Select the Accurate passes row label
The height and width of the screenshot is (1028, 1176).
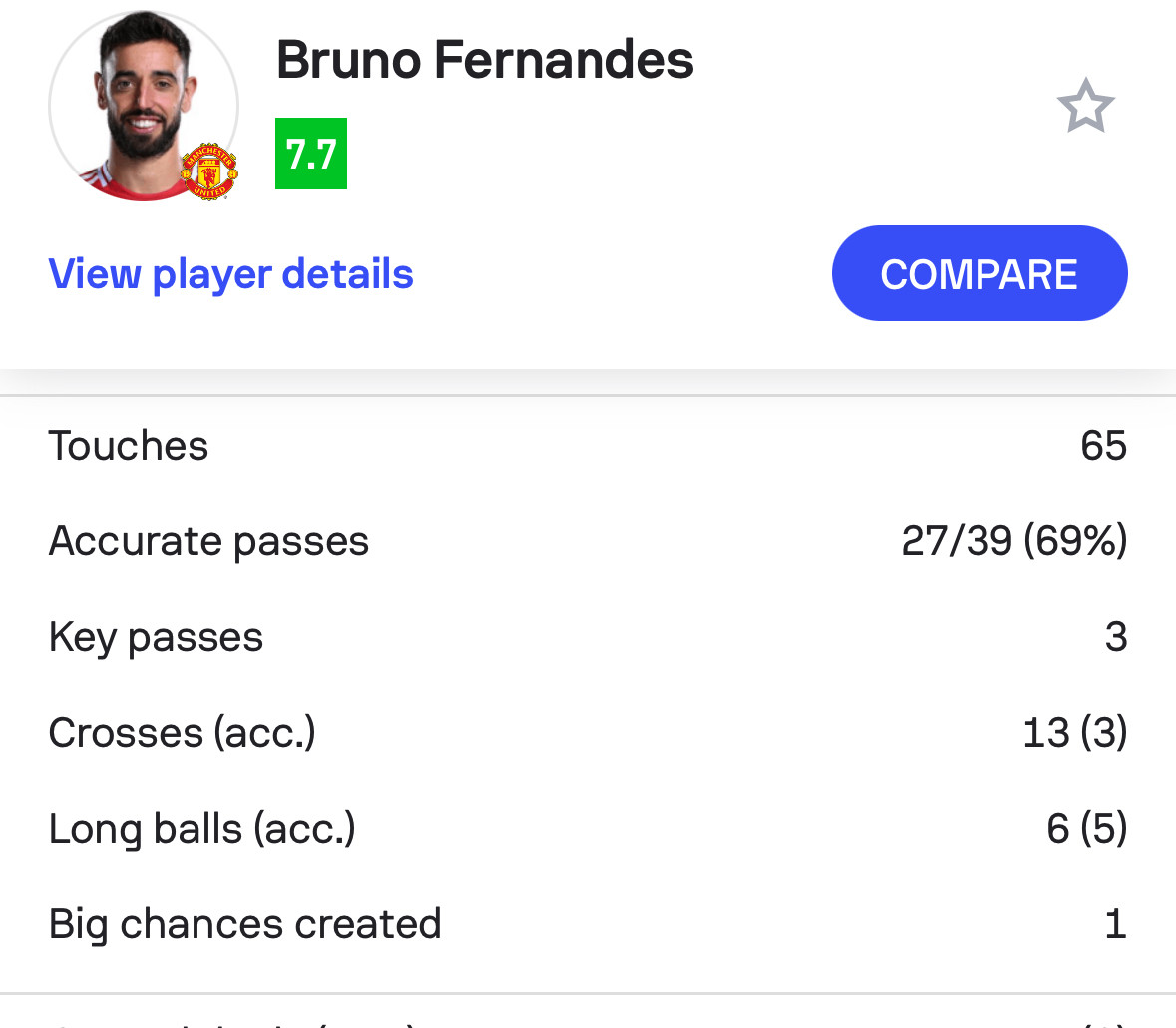pyautogui.click(x=208, y=541)
